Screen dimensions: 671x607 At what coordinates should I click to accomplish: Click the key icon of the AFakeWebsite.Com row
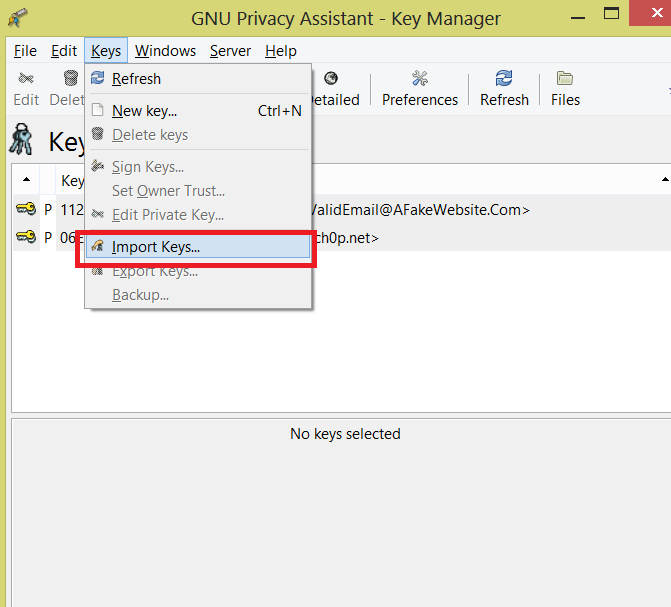[26, 209]
